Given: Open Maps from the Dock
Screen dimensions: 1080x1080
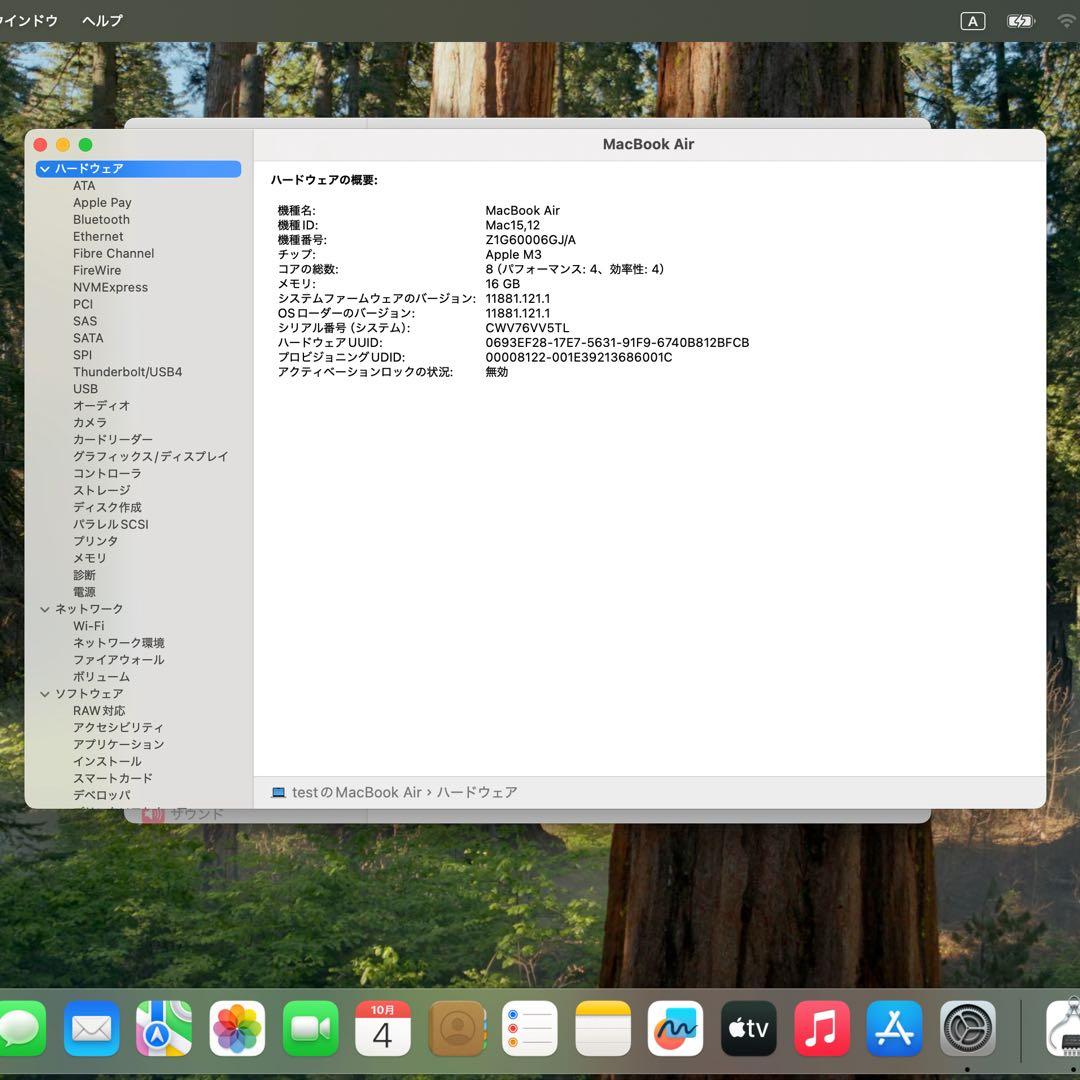Looking at the screenshot, I should 164,1027.
